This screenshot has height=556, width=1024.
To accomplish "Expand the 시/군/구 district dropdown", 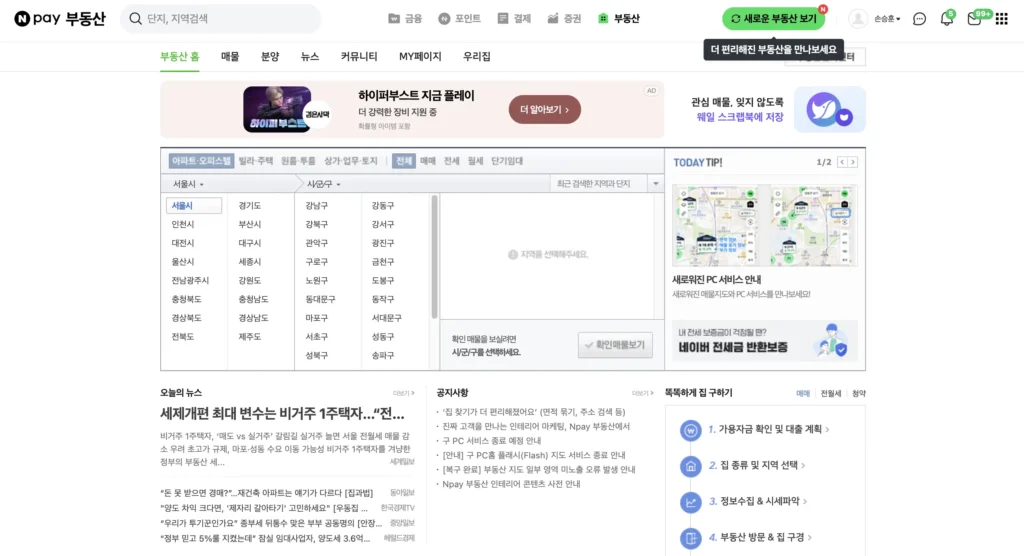I will 323,184.
